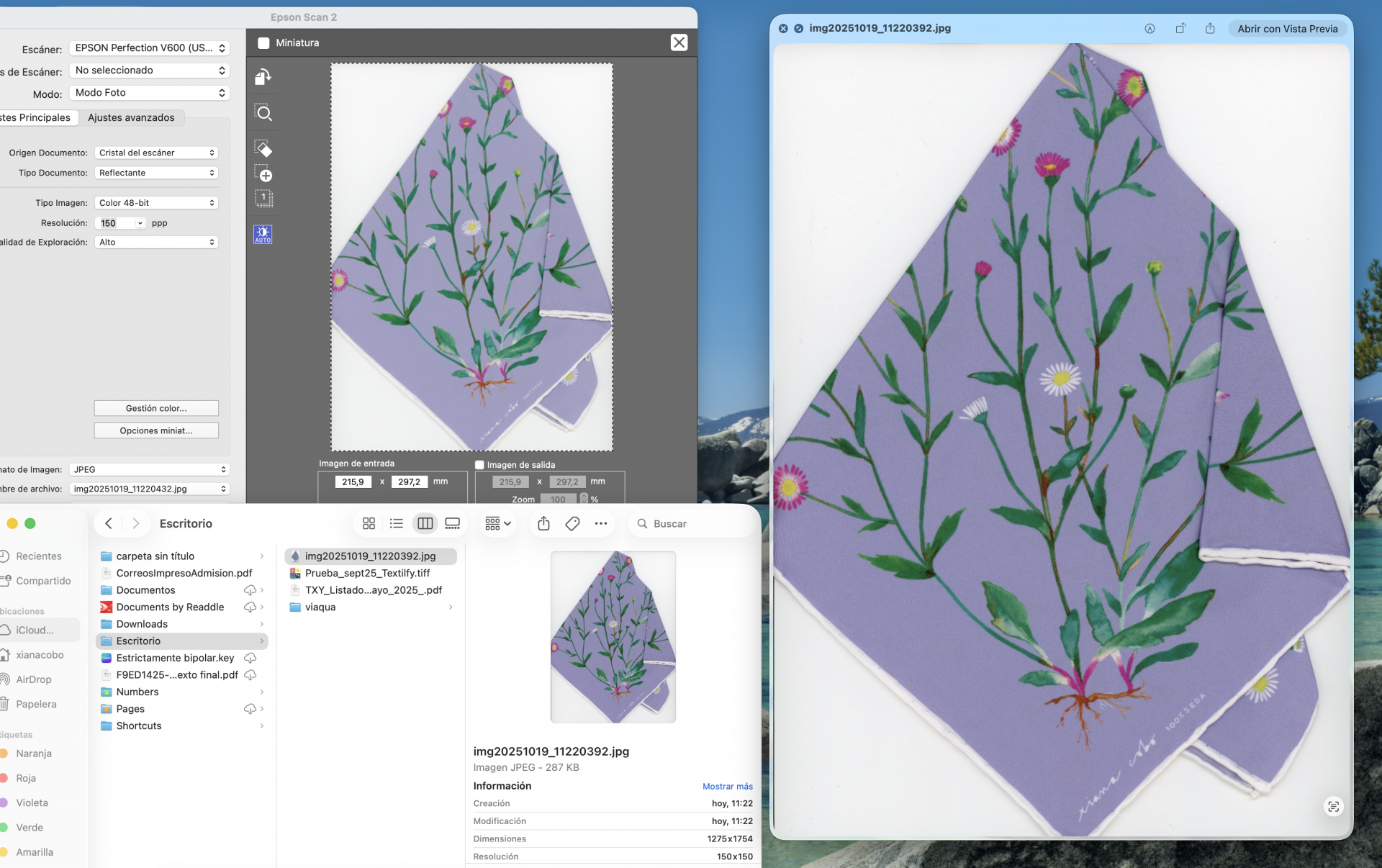Click the delete marquee eraser icon

(x=263, y=148)
